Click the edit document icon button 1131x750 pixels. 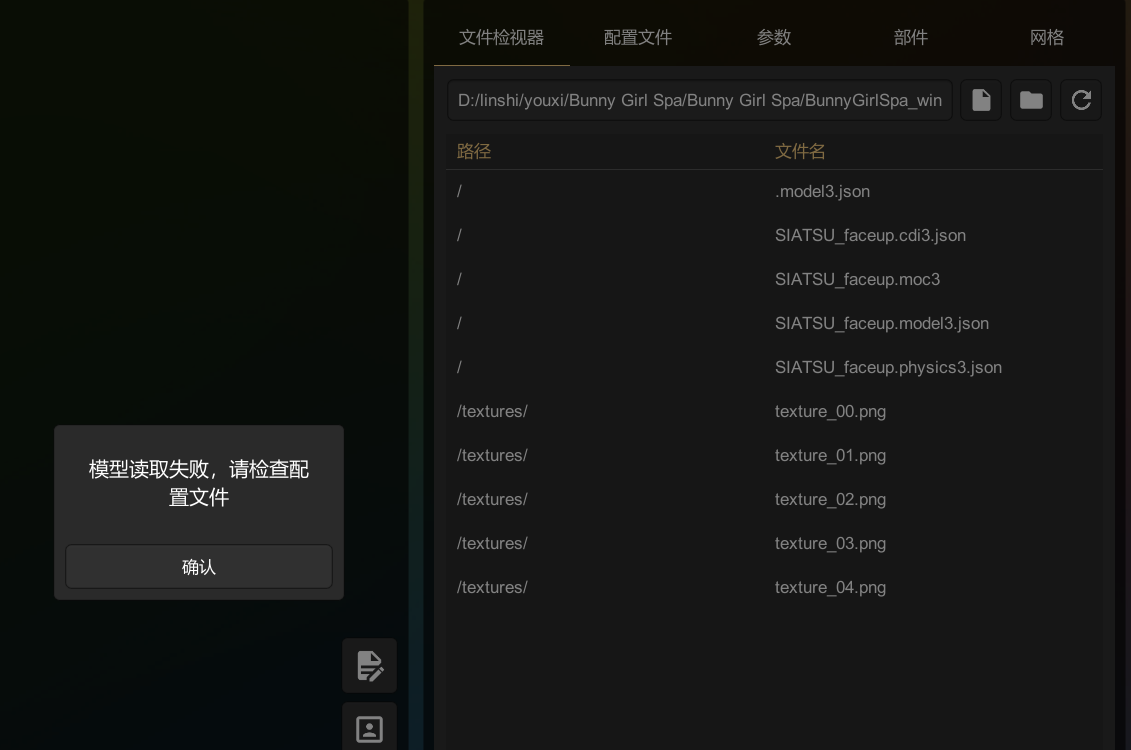pos(370,666)
